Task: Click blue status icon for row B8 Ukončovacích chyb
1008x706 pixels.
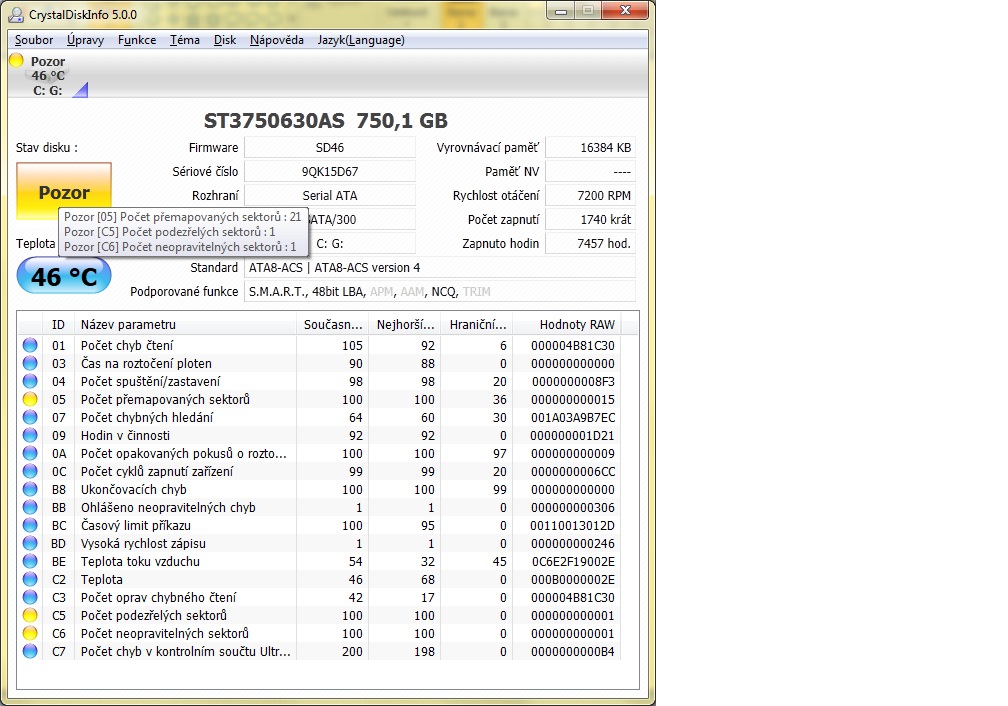Action: pyautogui.click(x=30, y=489)
